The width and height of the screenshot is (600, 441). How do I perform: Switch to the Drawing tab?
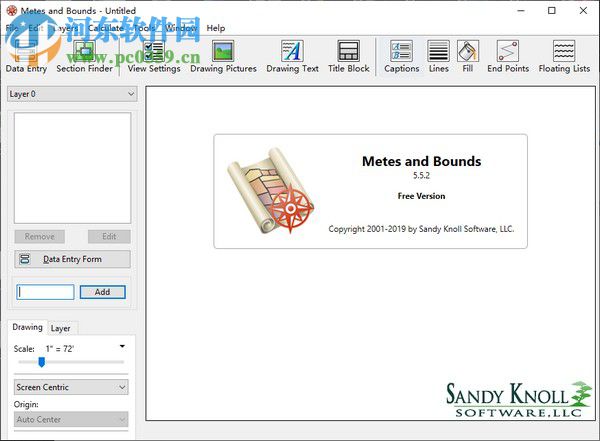27,327
